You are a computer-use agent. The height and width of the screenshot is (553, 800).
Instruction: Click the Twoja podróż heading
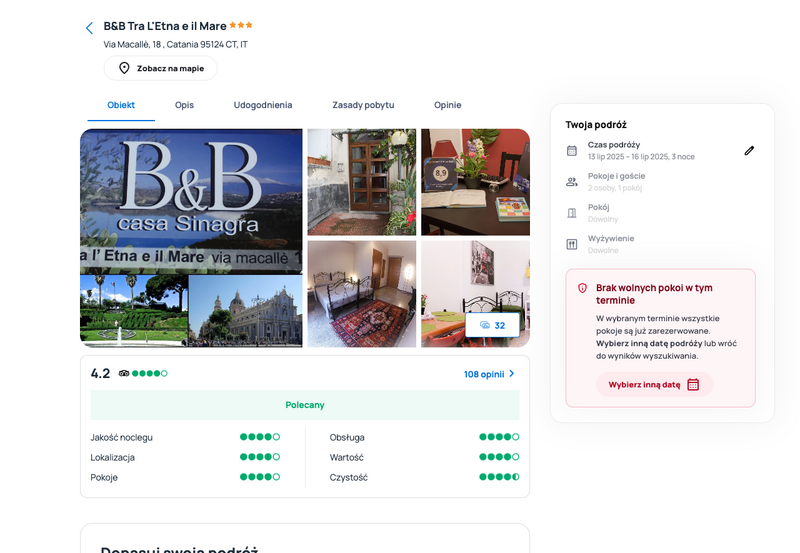click(596, 125)
